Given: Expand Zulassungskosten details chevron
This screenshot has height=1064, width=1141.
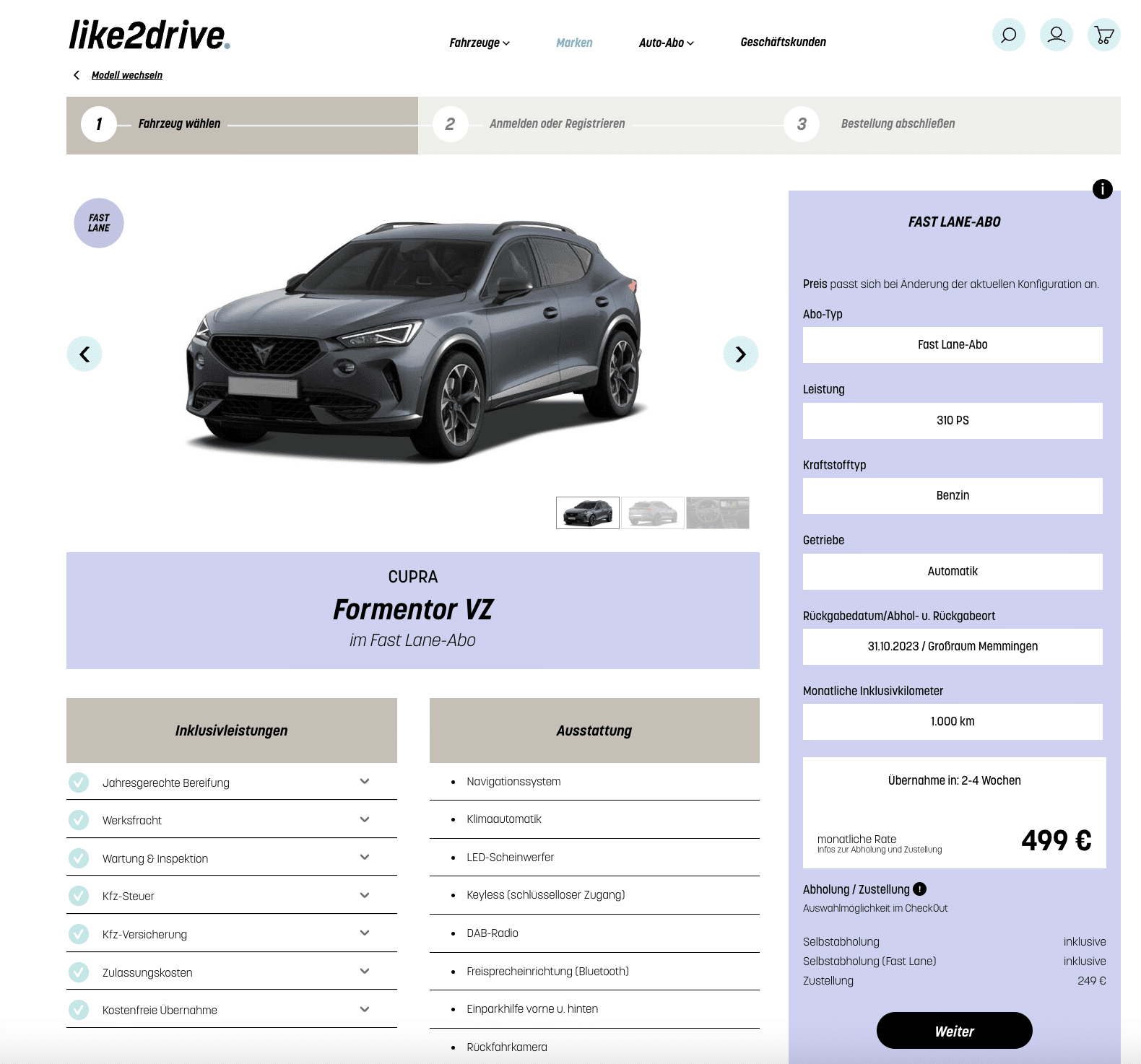Looking at the screenshot, I should (x=365, y=971).
